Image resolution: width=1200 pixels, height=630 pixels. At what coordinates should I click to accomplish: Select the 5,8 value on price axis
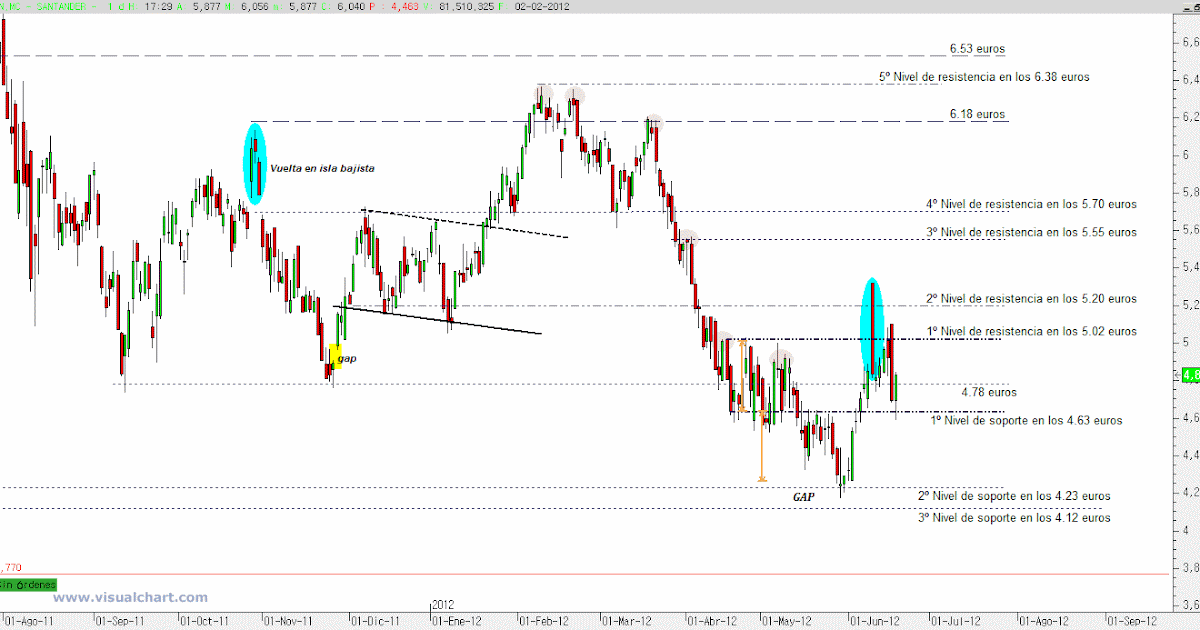1189,192
